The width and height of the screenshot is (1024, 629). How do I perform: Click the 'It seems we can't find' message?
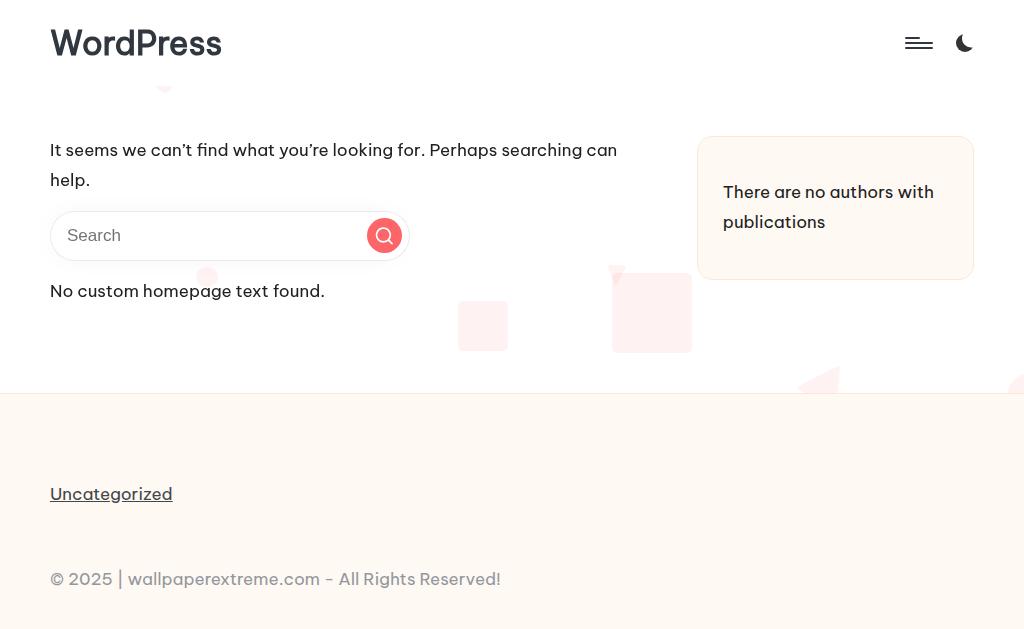tap(333, 150)
